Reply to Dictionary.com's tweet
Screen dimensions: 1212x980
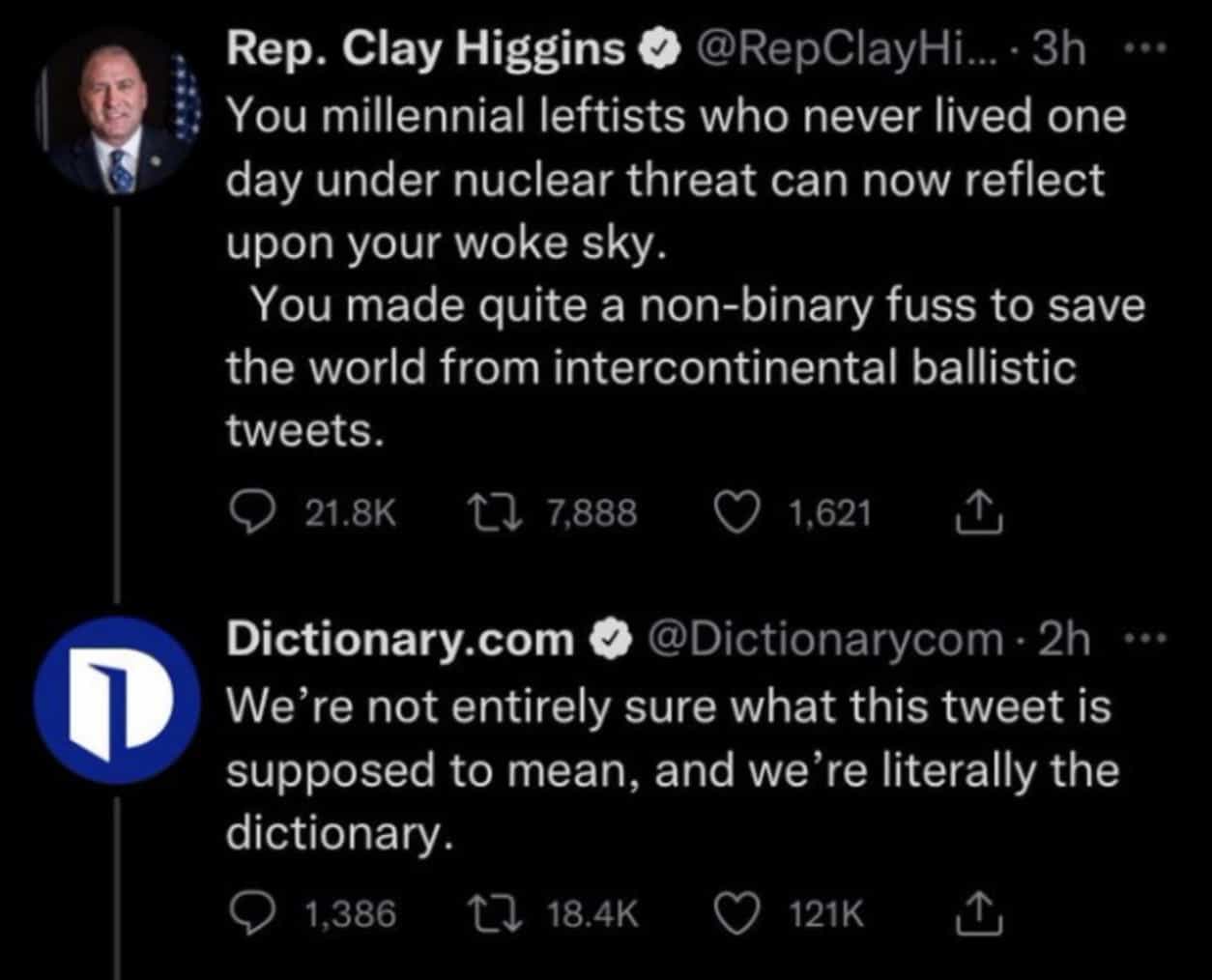[x=254, y=912]
